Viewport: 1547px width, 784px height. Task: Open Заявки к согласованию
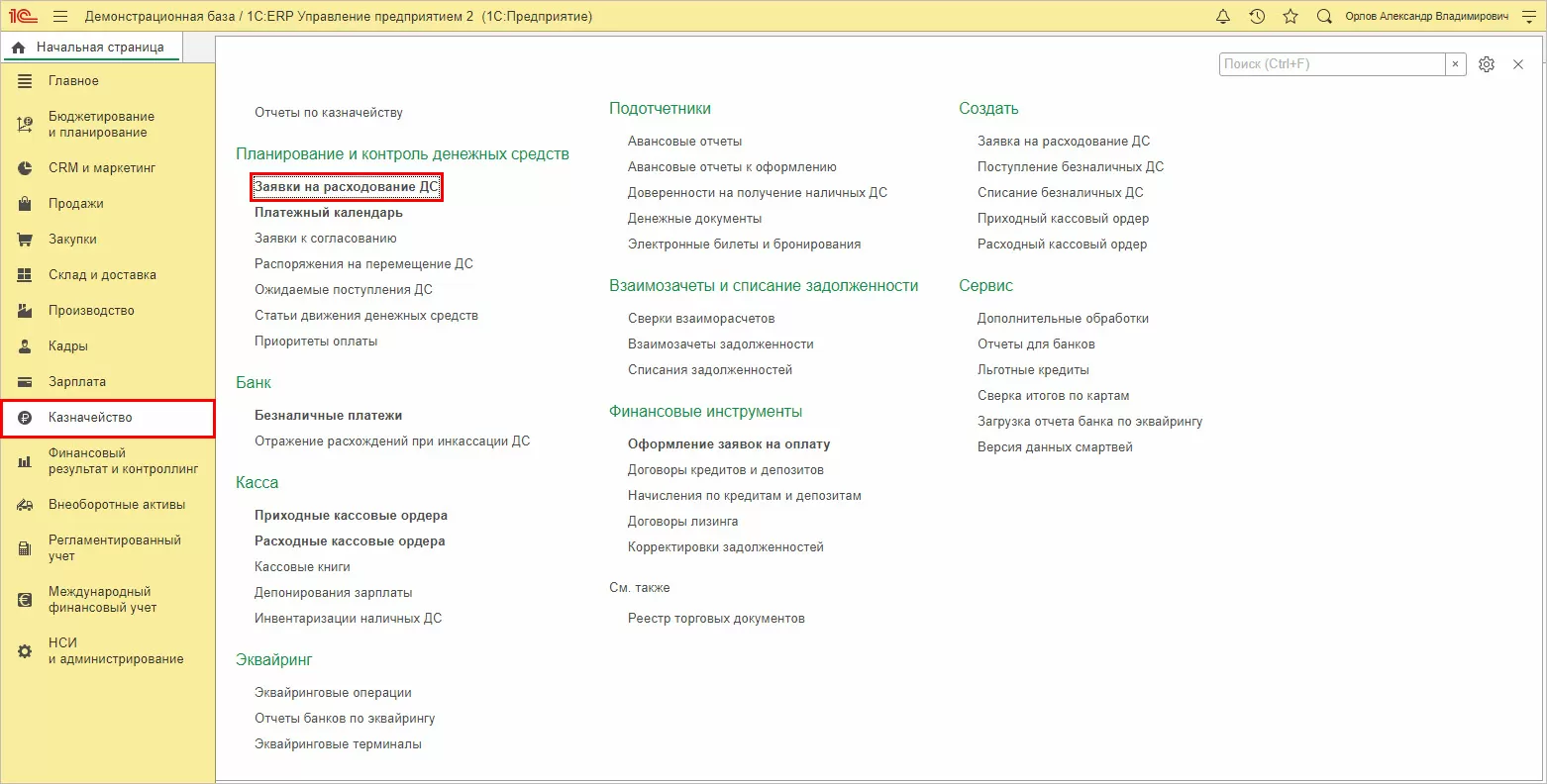click(326, 239)
